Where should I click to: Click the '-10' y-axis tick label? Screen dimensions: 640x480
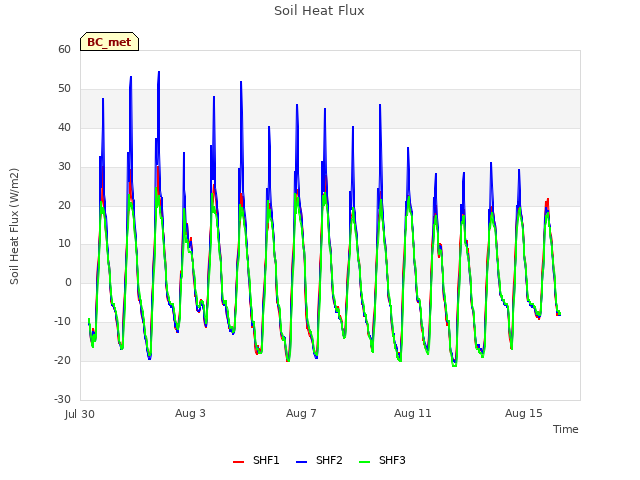click(x=62, y=322)
